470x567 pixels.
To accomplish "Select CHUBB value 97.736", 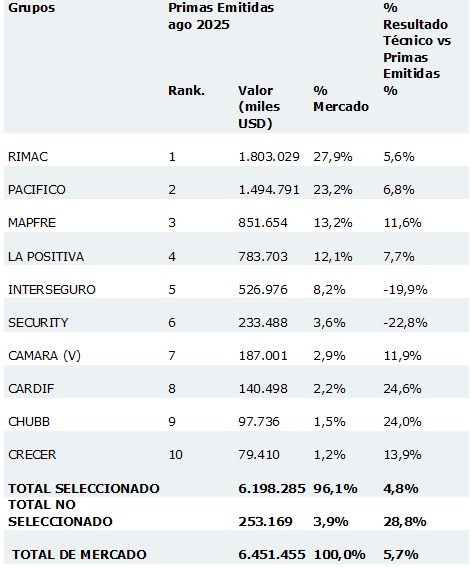I will pos(259,421).
